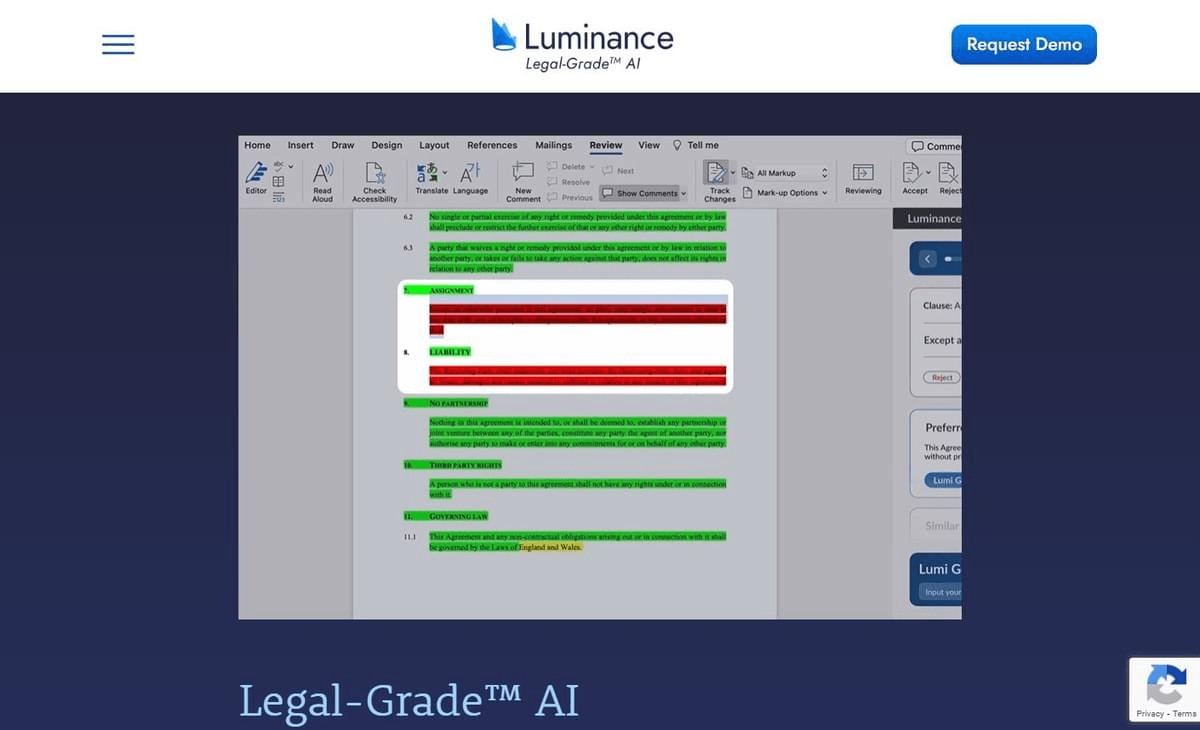Image resolution: width=1200 pixels, height=730 pixels.
Task: Toggle the Track Changes icon
Action: [717, 173]
